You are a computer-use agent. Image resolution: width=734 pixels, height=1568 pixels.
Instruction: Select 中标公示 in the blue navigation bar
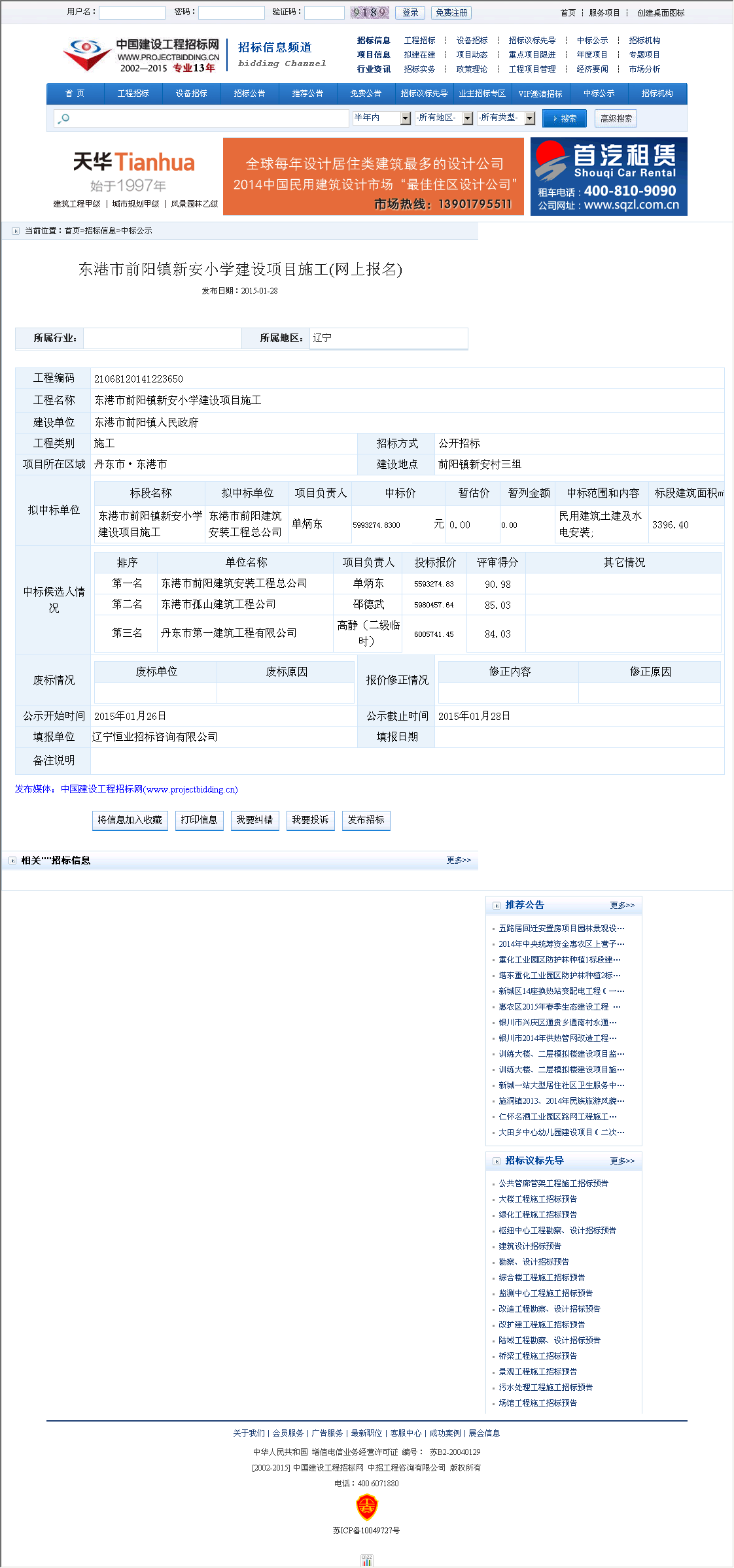pos(599,94)
